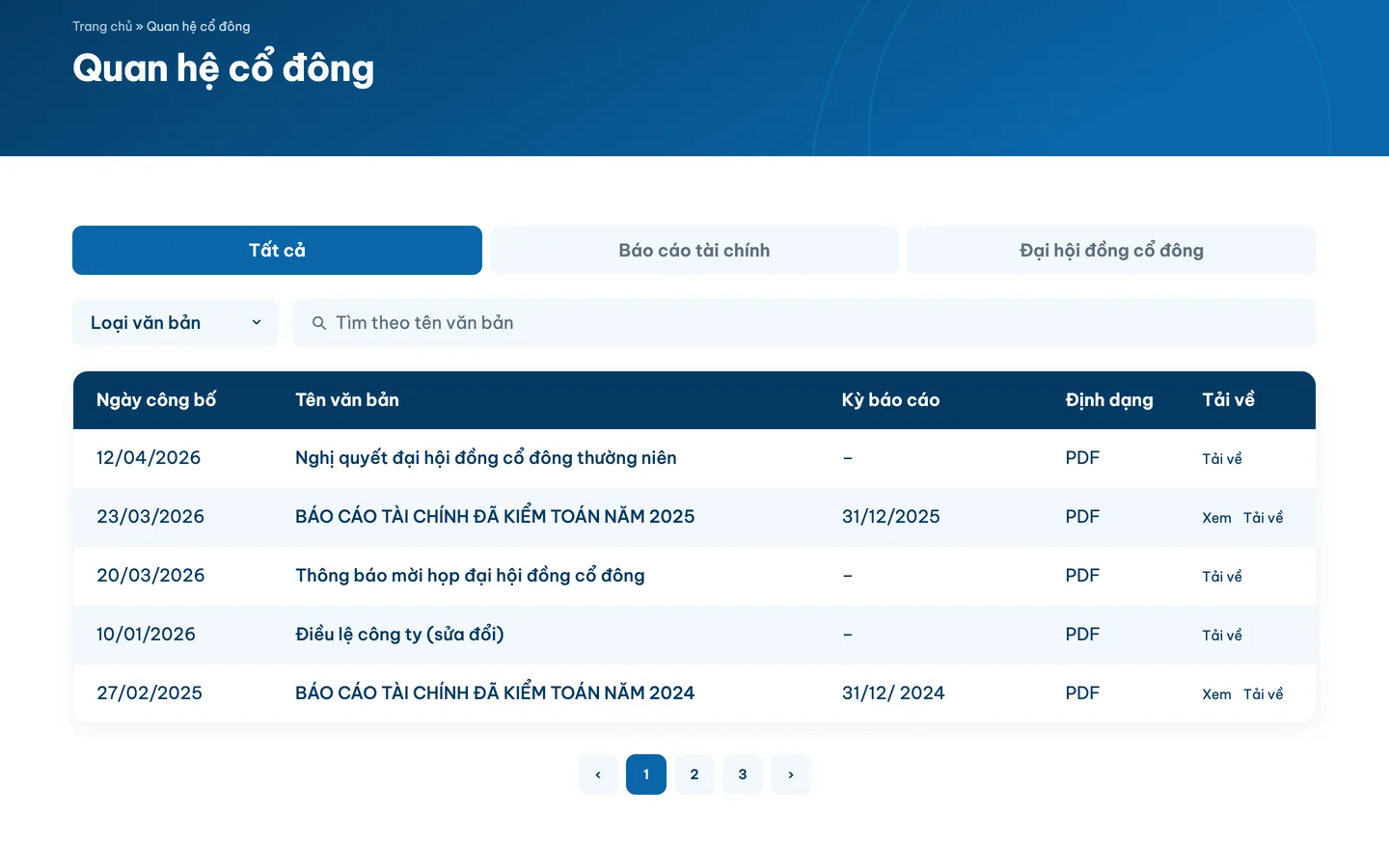
Task: Open BÁO CÁO TÀI CHÍNH ĐÃ KIỂM TOÁN NĂM 2025
Action: [495, 516]
